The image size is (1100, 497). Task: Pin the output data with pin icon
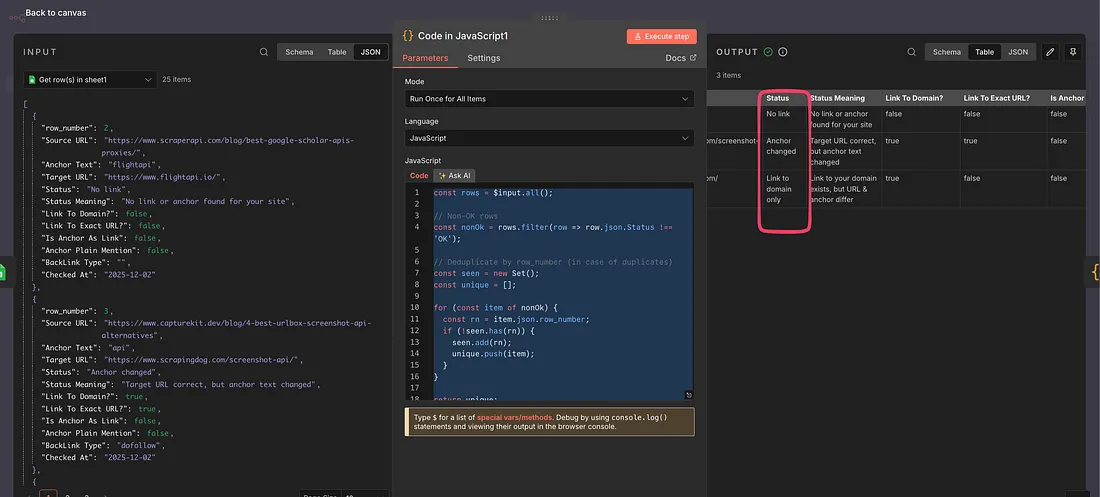click(x=1074, y=52)
